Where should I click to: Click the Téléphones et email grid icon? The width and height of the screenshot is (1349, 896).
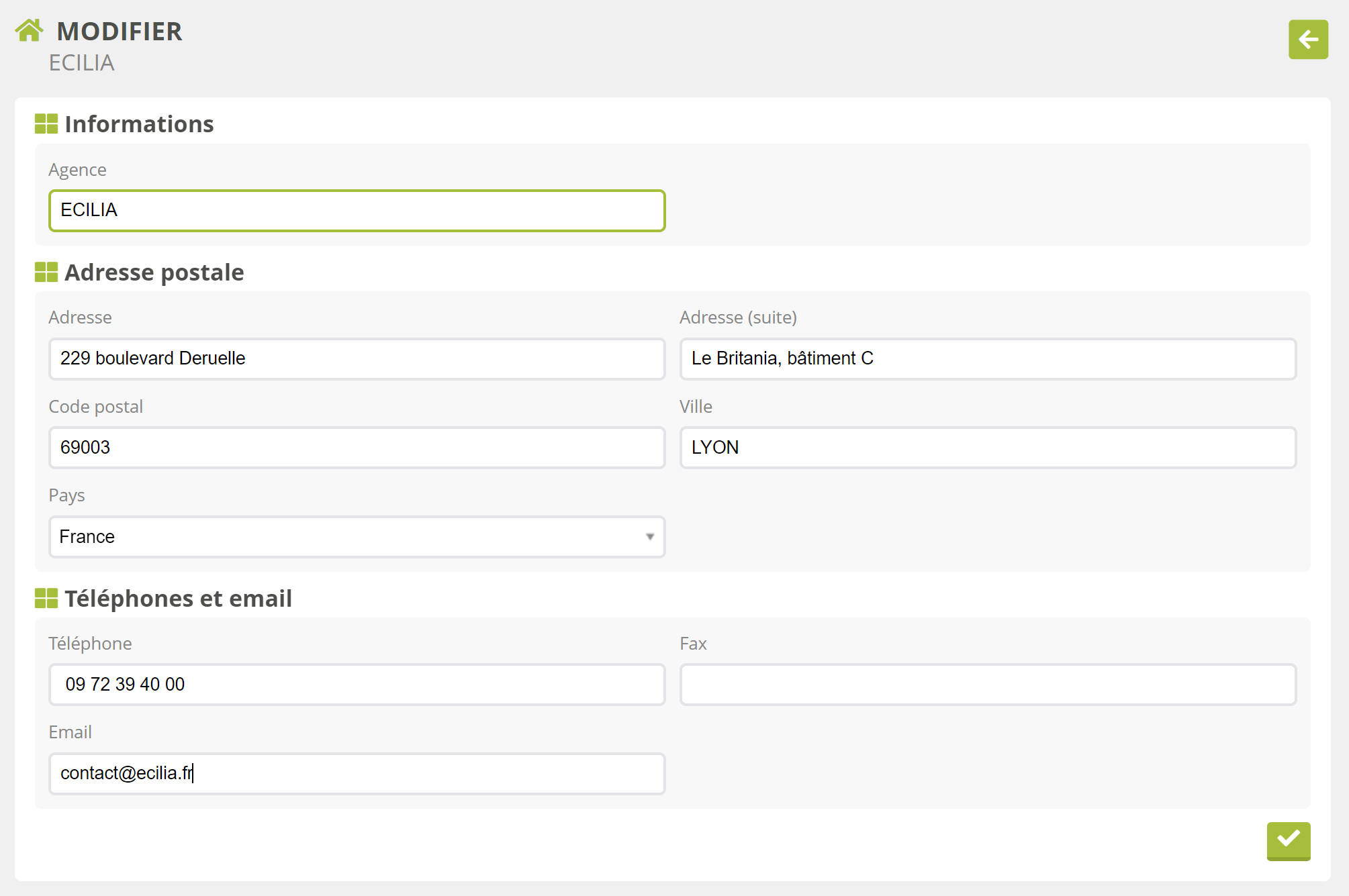tap(46, 599)
